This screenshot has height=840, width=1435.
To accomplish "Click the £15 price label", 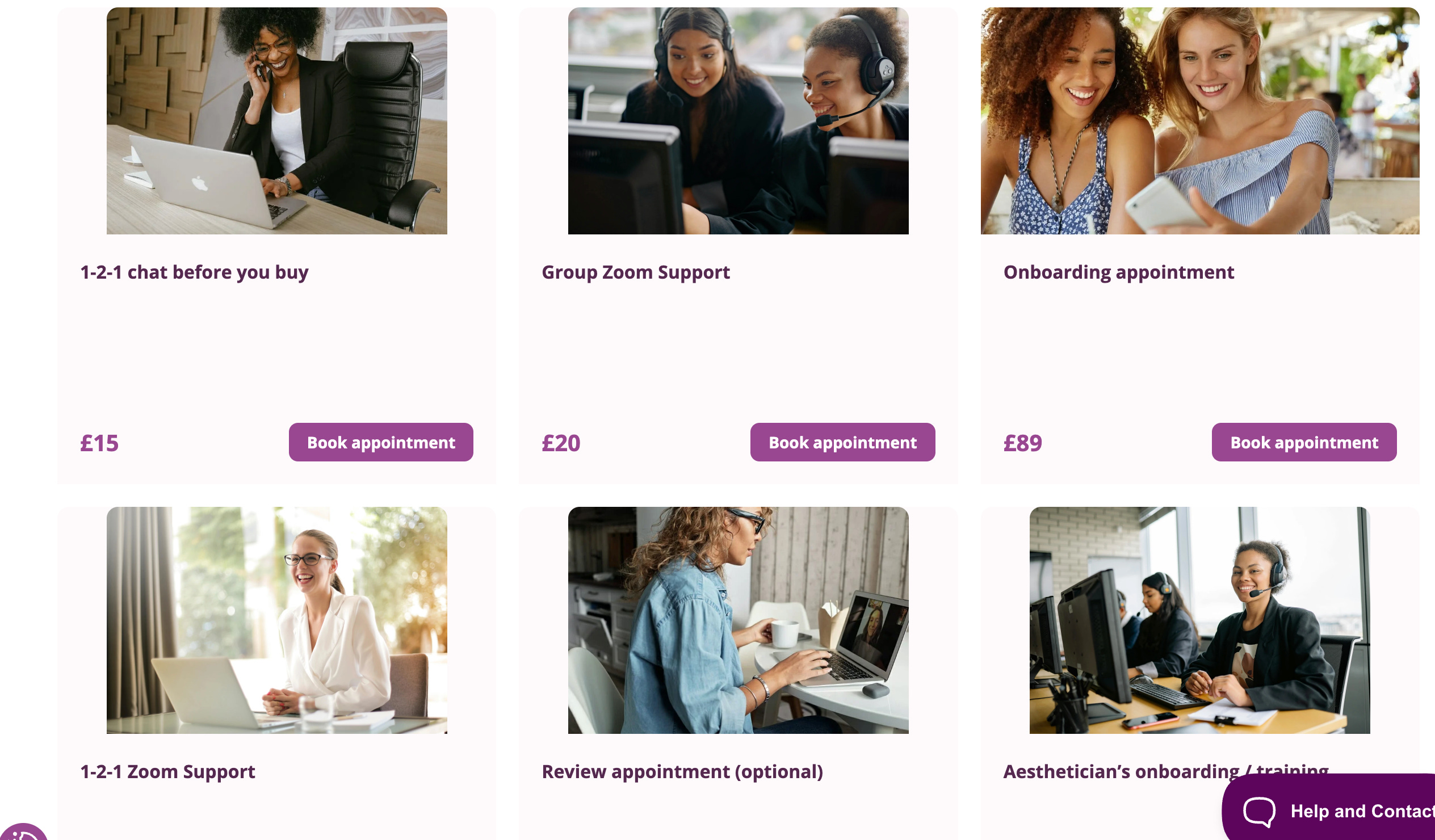I will tap(99, 443).
